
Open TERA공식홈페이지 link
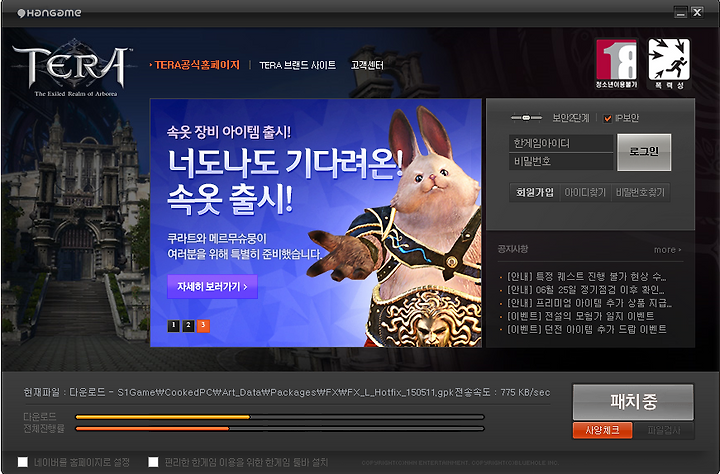pos(195,65)
